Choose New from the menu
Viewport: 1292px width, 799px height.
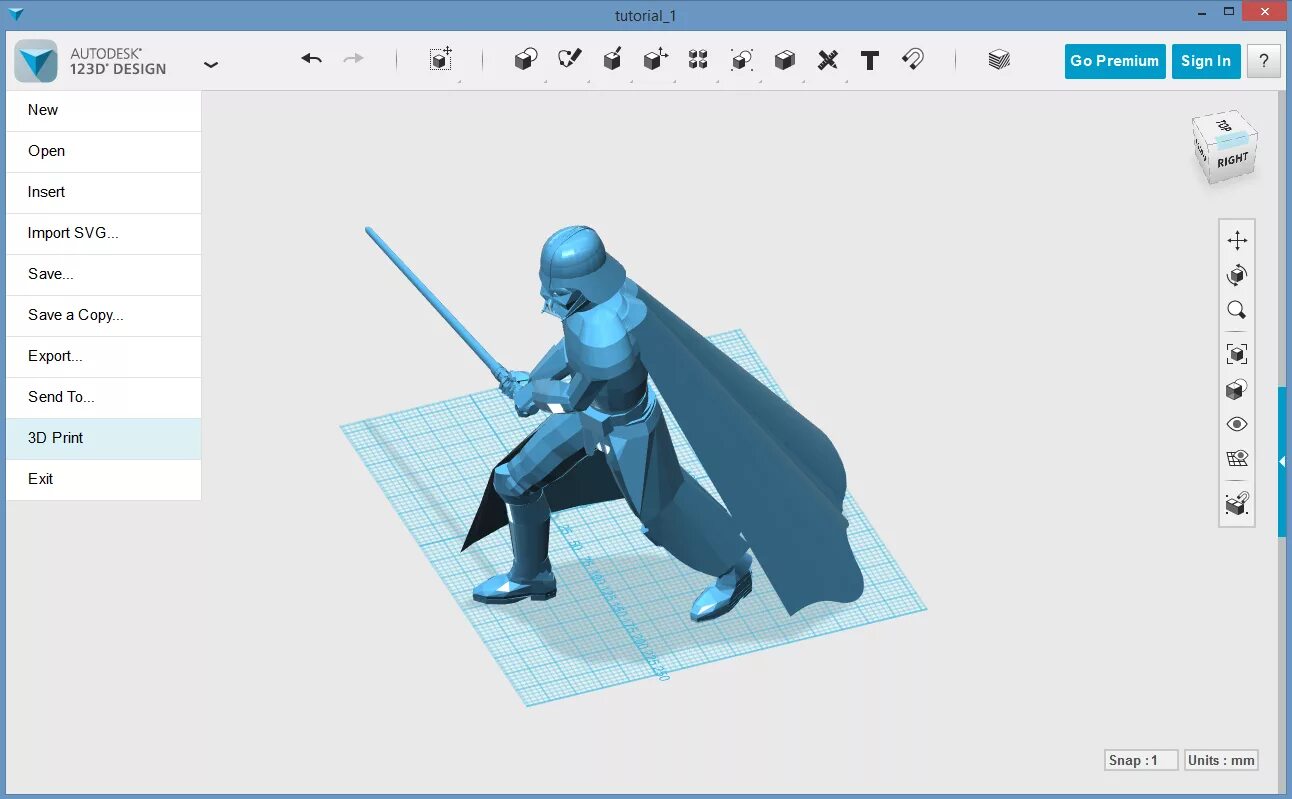104,111
